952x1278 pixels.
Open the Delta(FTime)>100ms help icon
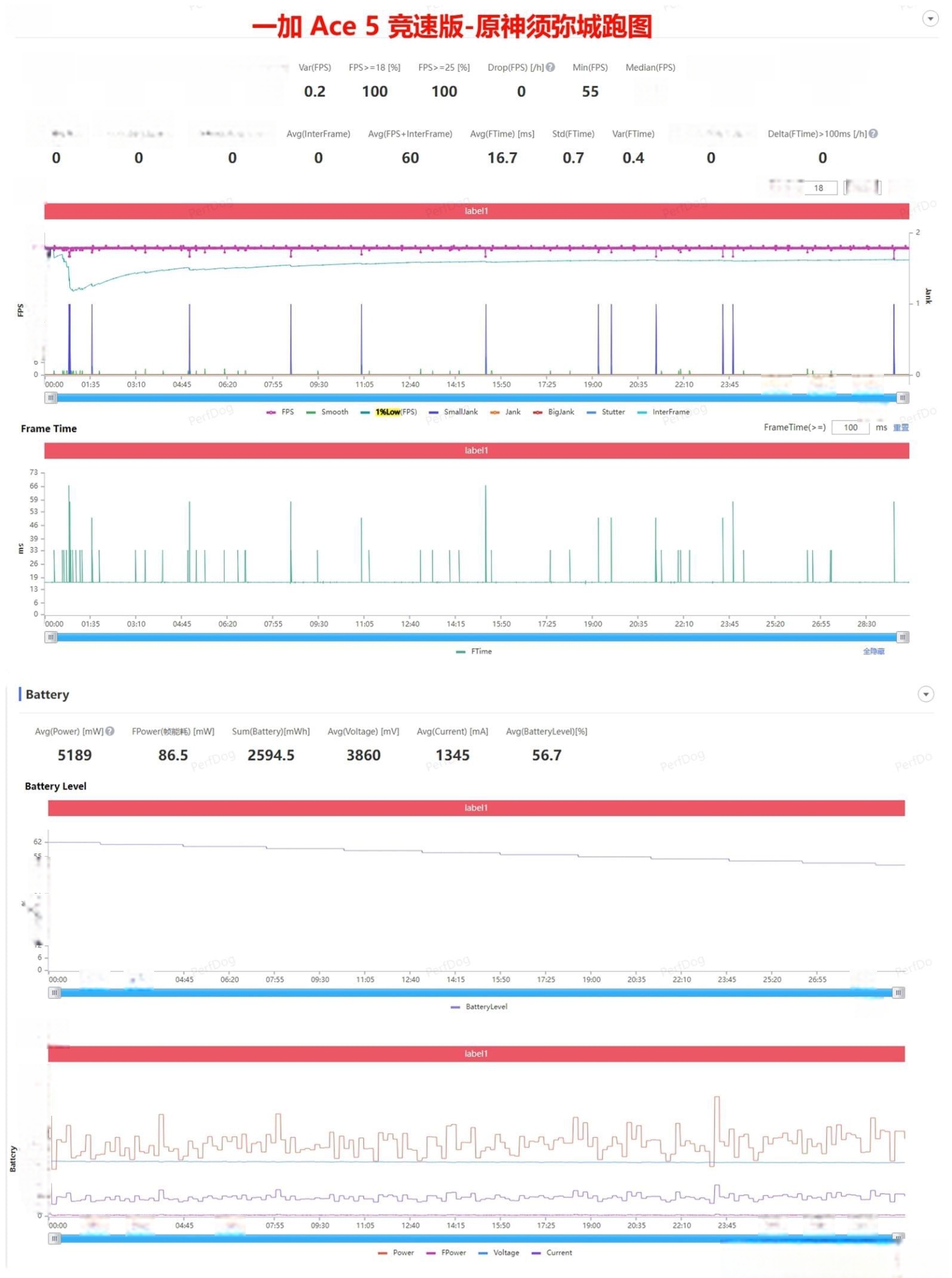[x=873, y=134]
